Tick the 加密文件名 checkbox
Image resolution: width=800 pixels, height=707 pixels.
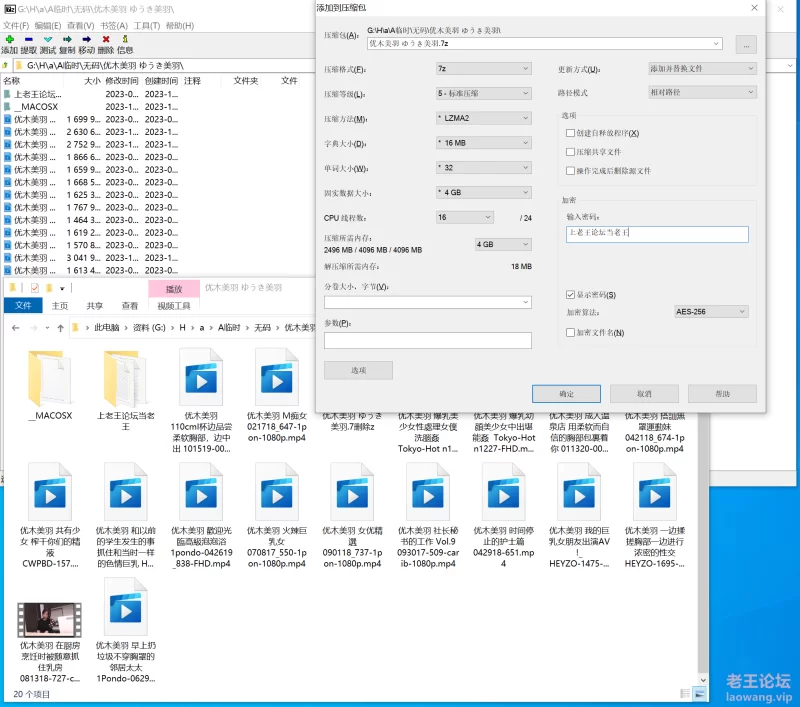click(x=570, y=333)
